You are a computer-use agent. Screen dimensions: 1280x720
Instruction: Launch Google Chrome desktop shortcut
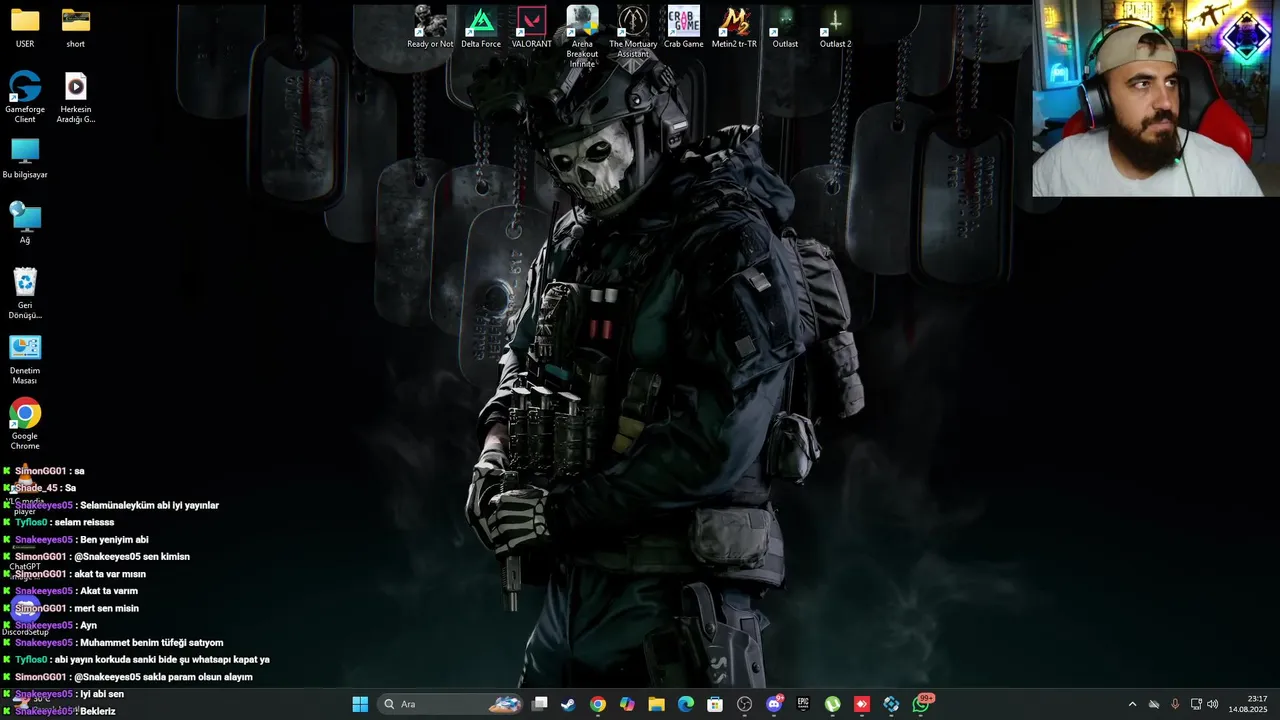25,424
